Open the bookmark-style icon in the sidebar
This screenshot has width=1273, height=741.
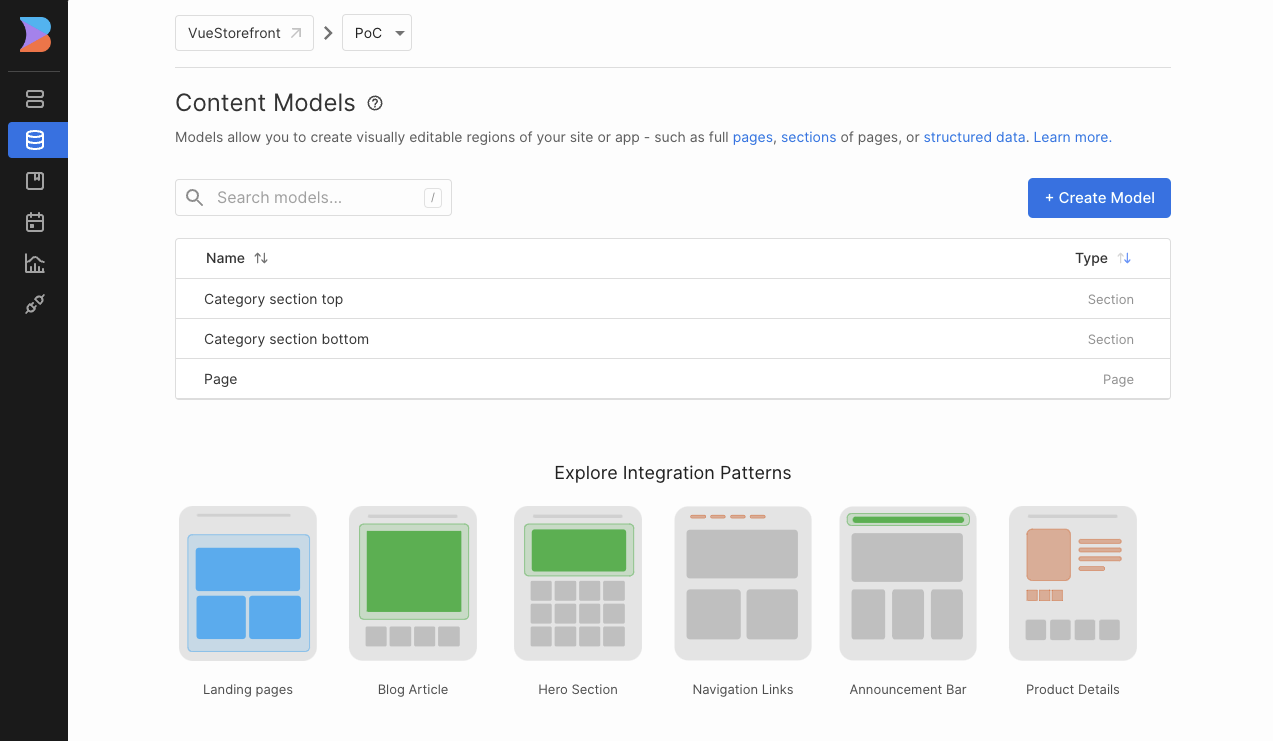[35, 181]
